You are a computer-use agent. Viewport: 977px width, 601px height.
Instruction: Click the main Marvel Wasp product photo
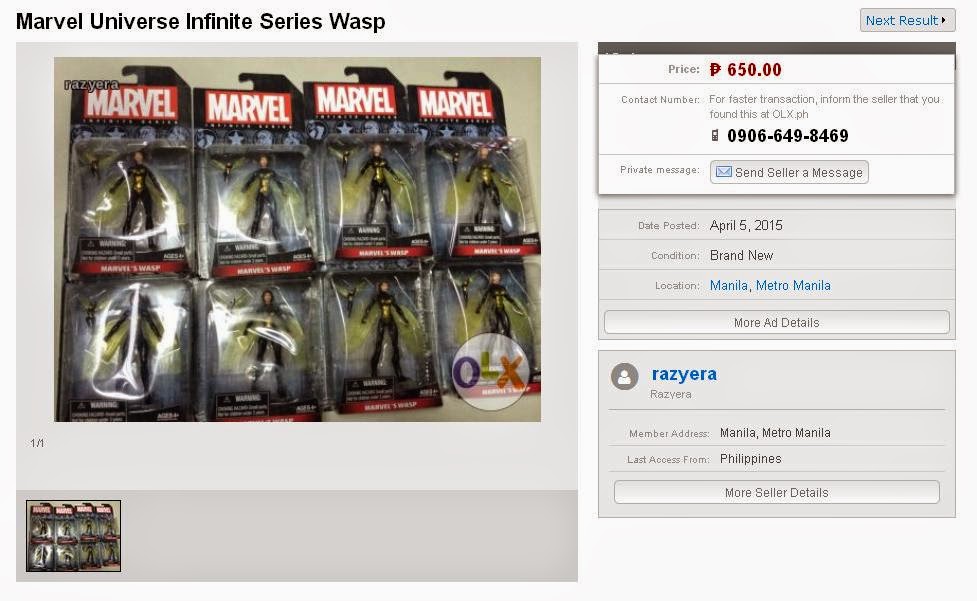pyautogui.click(x=297, y=239)
